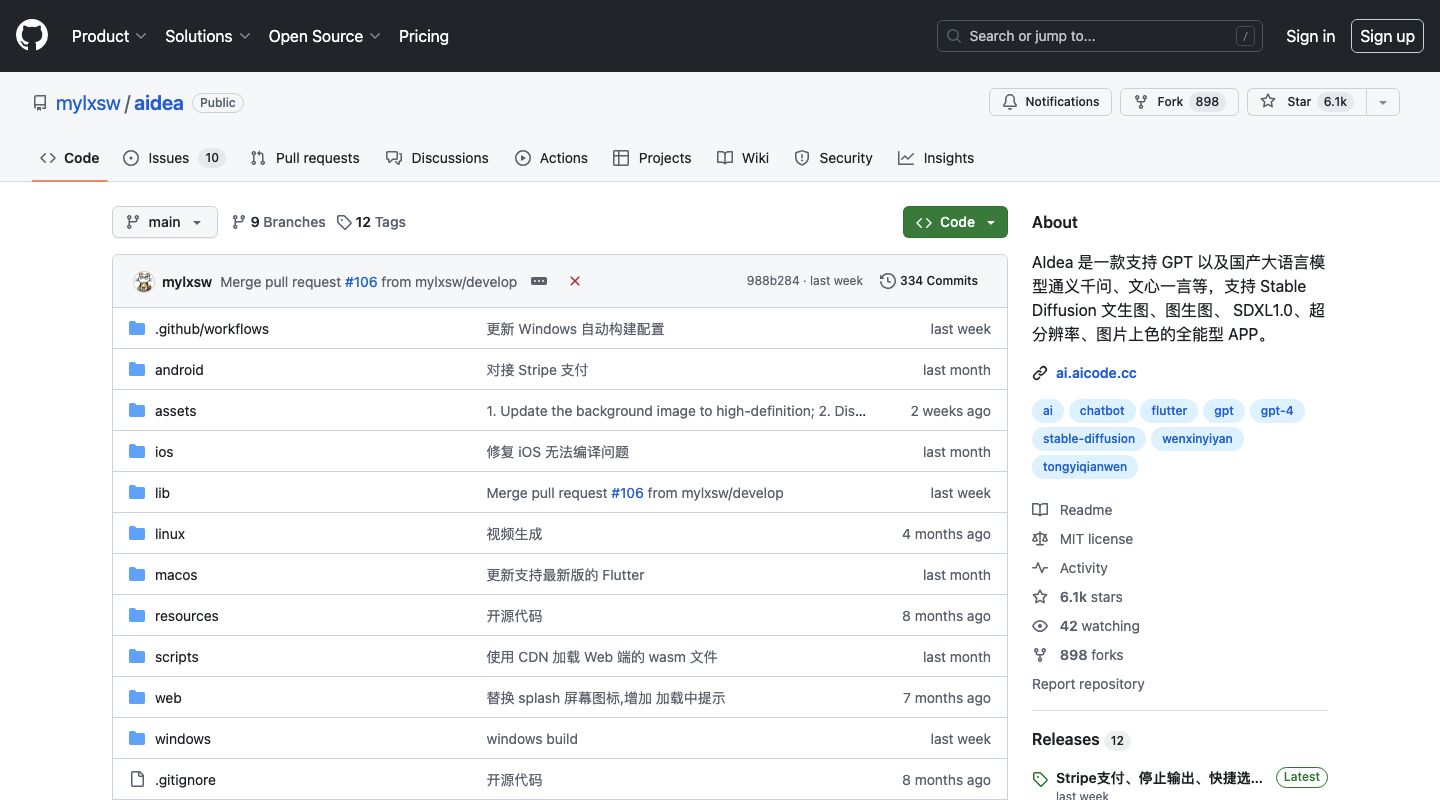1440x800 pixels.
Task: Click the GitHub logo icon
Action: [32, 36]
